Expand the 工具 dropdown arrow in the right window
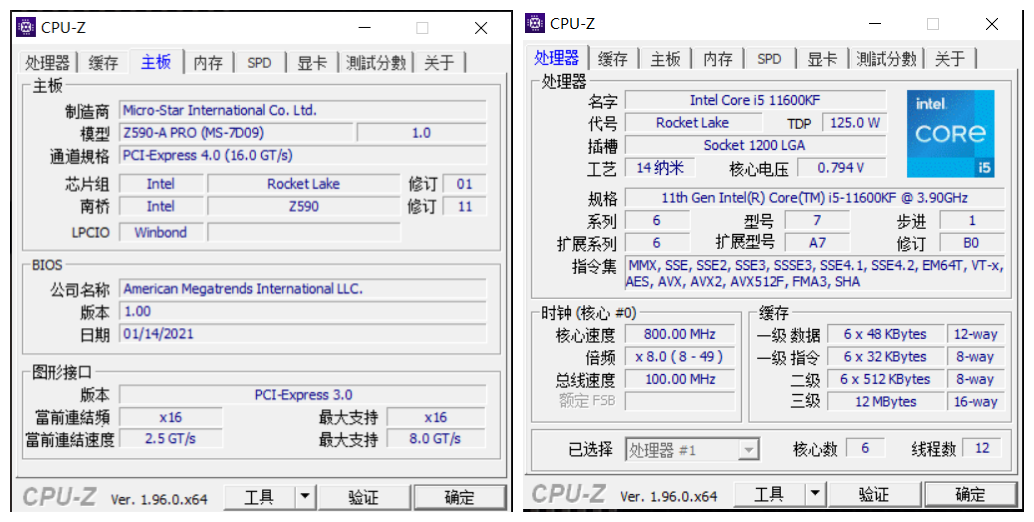 point(815,494)
